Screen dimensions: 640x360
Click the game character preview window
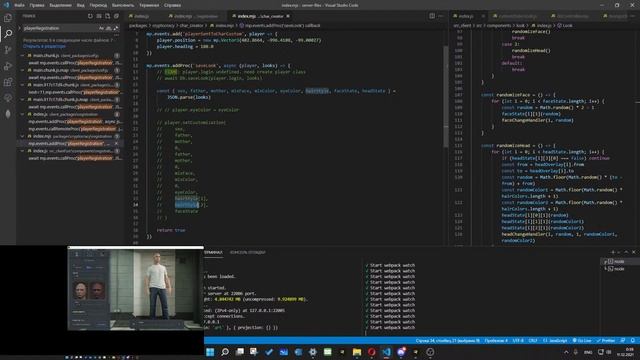click(x=136, y=288)
